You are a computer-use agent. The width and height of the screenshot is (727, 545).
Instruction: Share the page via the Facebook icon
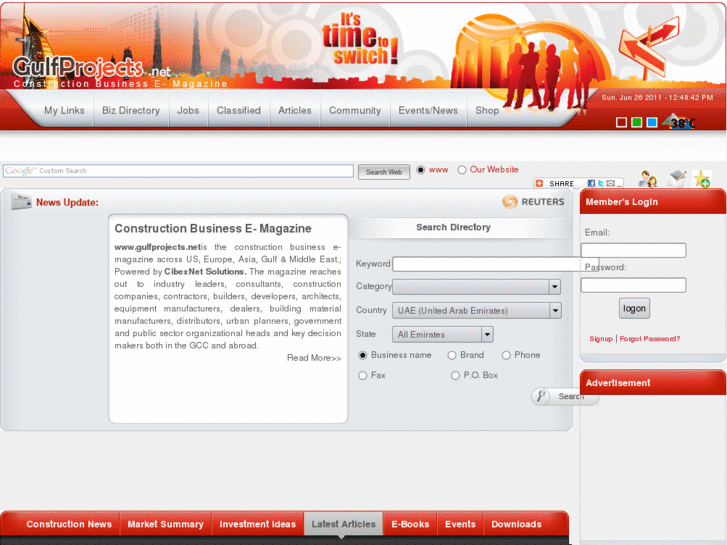click(x=591, y=183)
